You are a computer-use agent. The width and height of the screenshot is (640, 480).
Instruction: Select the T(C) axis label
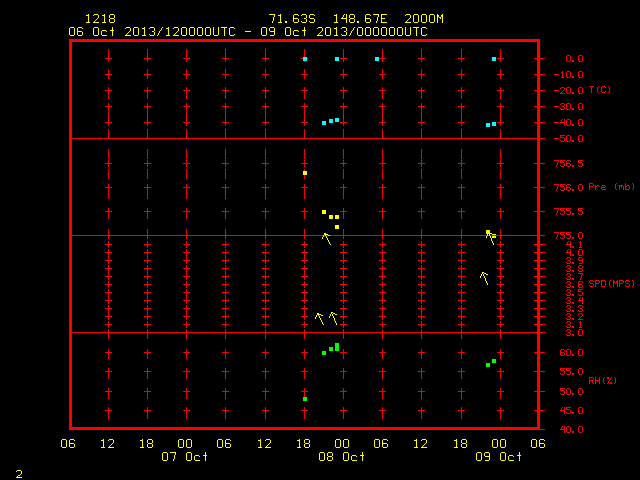click(x=600, y=90)
